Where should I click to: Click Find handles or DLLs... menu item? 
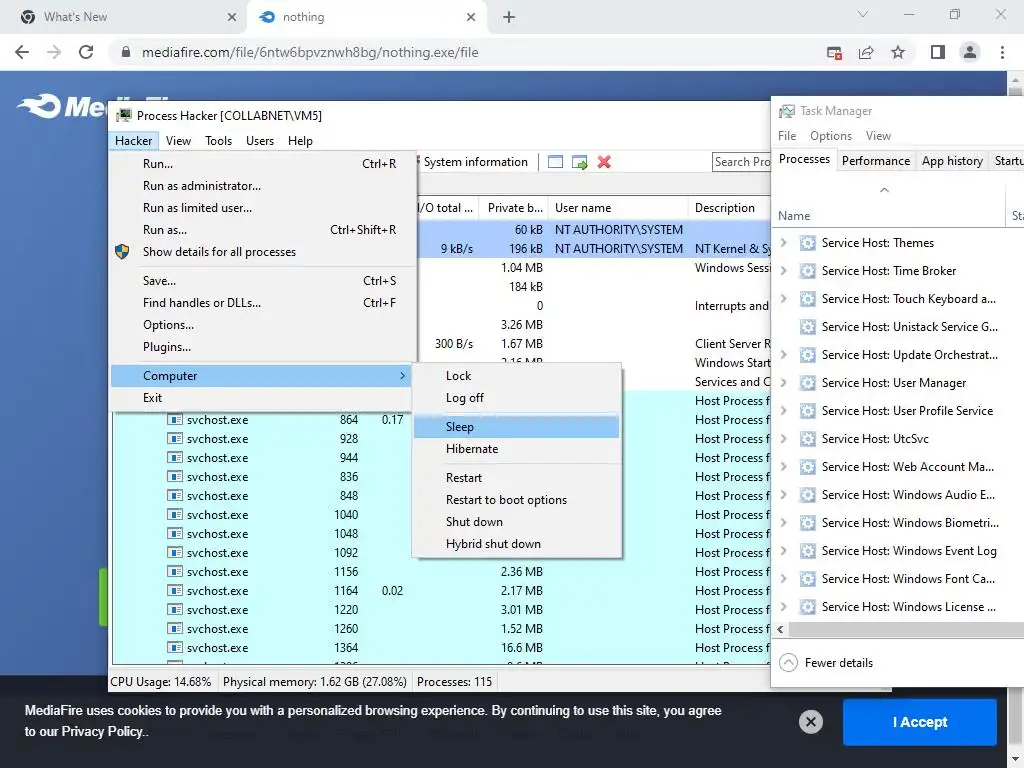coord(261,303)
